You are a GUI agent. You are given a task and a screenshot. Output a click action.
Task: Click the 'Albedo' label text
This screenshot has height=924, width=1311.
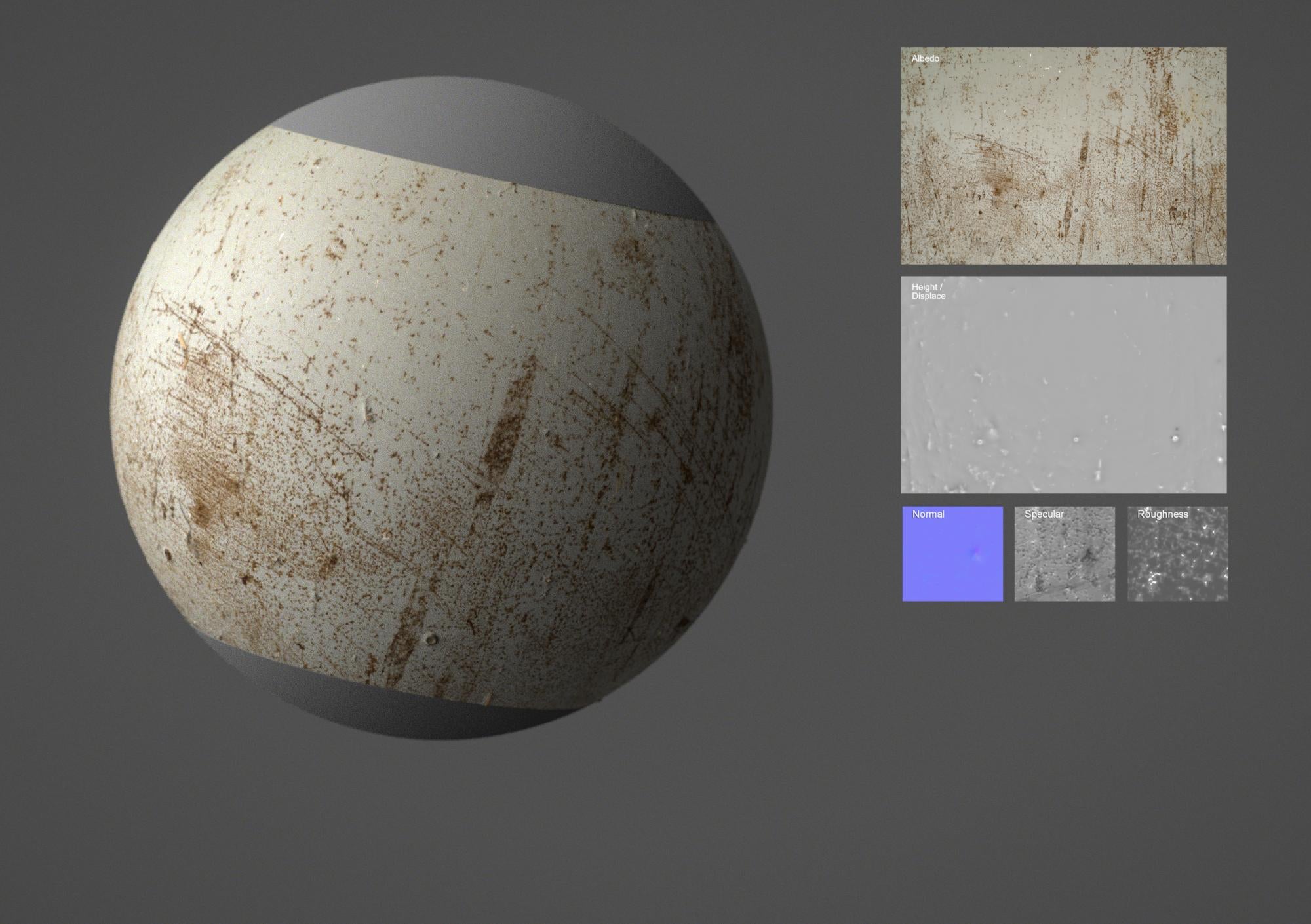coord(925,59)
